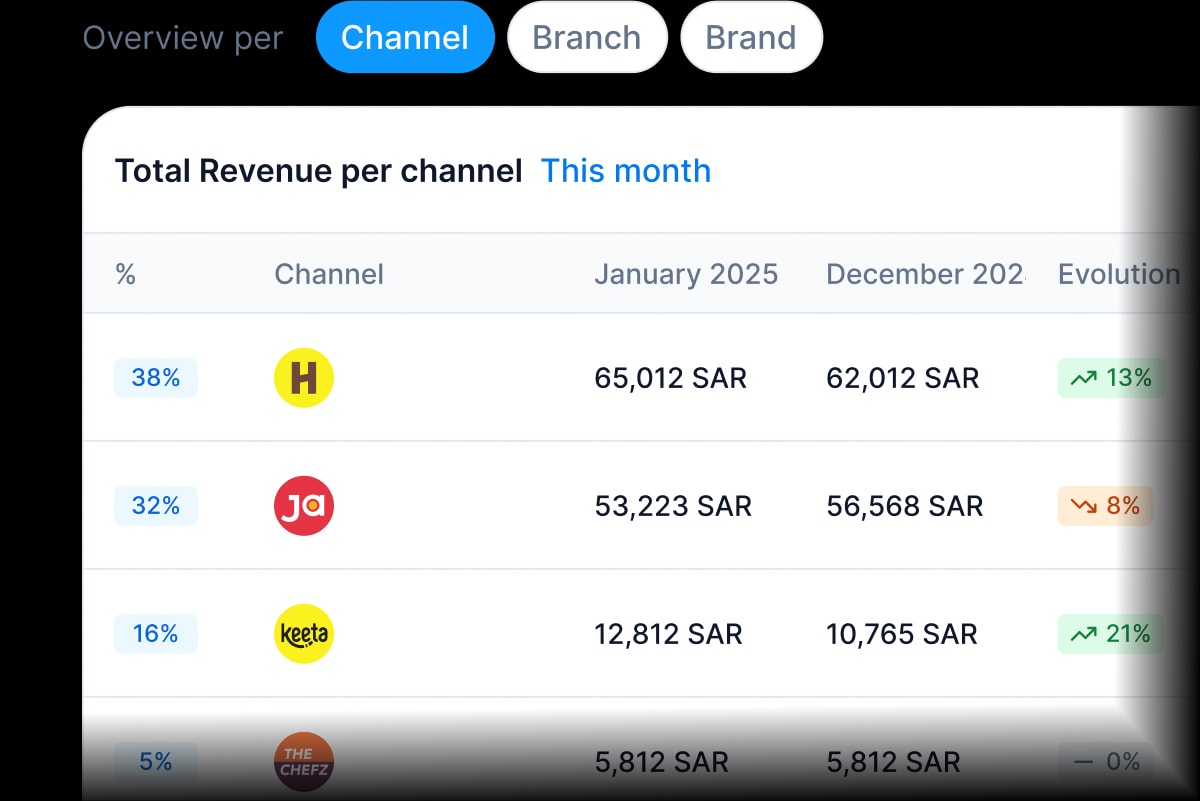Screen dimensions: 1200x801
Task: Click the 16% share badge
Action: 156,634
